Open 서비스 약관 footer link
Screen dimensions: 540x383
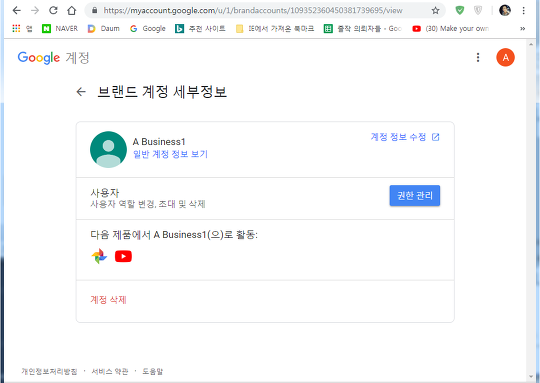[x=110, y=371]
